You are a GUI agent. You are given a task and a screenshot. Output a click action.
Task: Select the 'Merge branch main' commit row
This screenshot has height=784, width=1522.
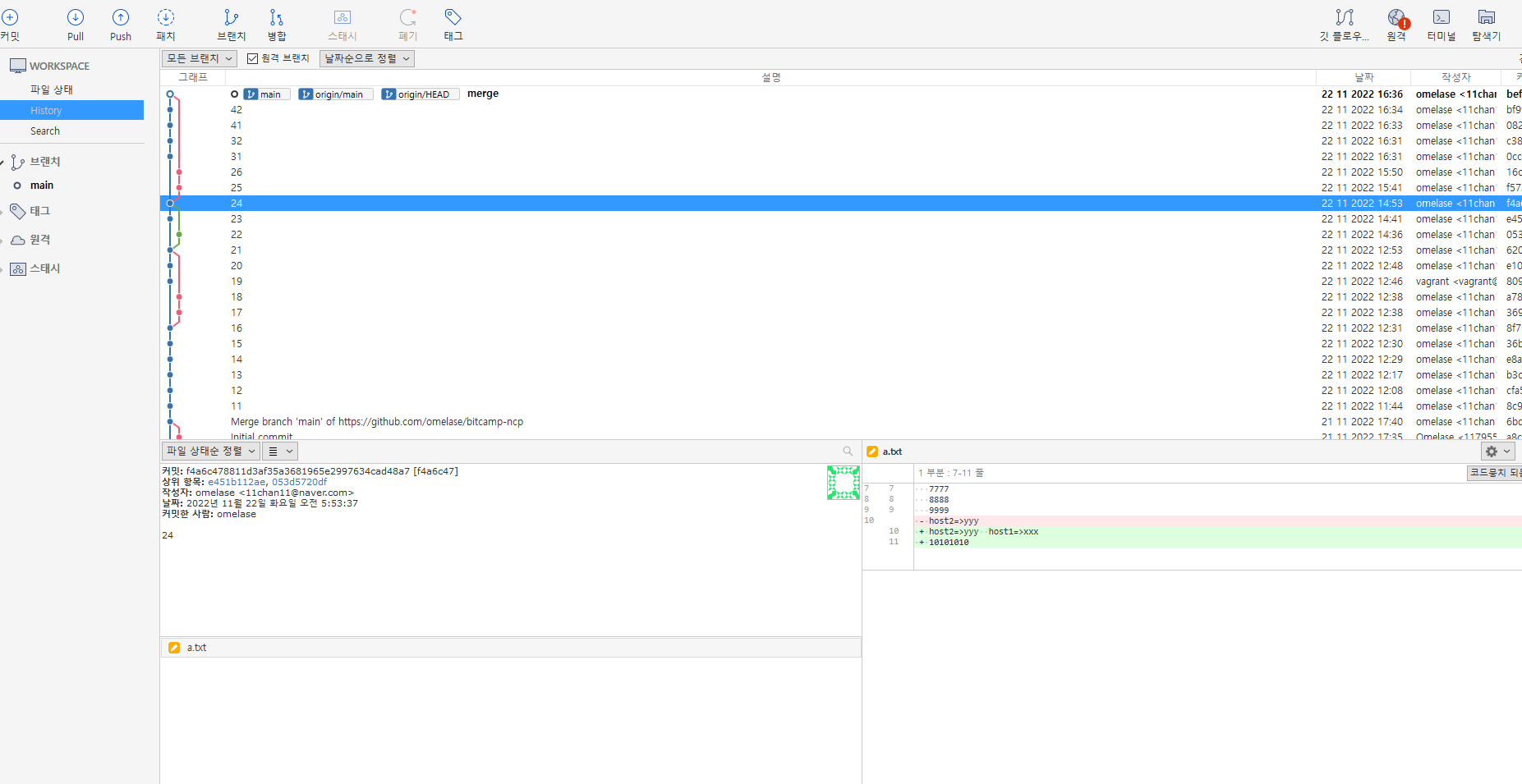841,422
